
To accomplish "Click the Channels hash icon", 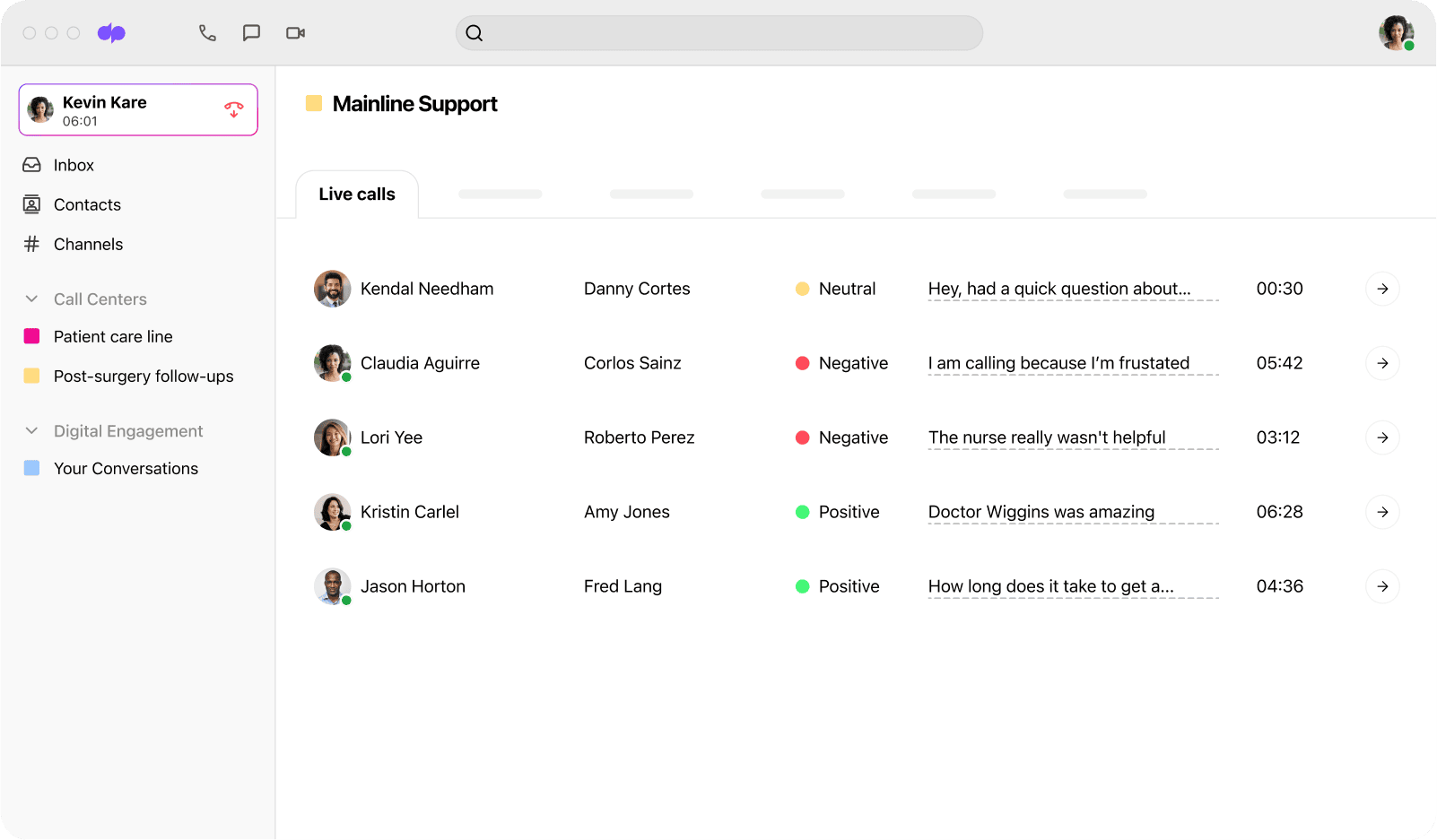I will [x=31, y=244].
